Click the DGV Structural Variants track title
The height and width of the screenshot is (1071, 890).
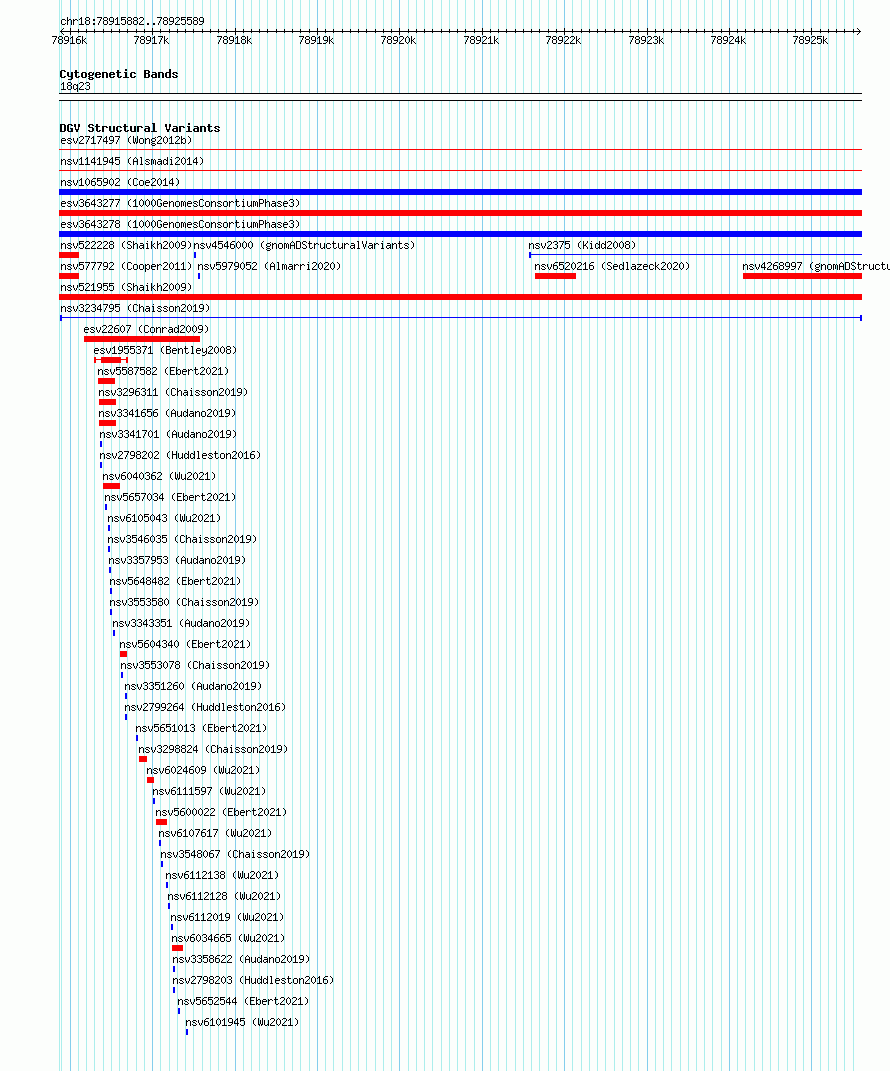[140, 128]
